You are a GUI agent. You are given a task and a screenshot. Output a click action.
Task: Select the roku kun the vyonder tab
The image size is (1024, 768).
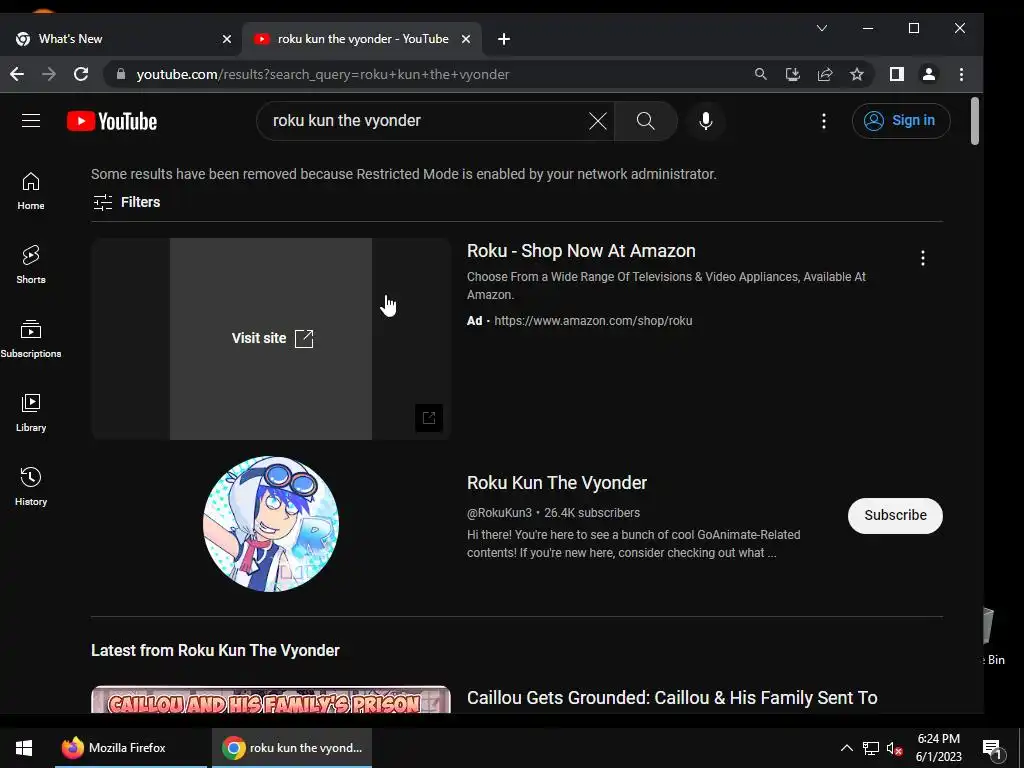pyautogui.click(x=362, y=39)
